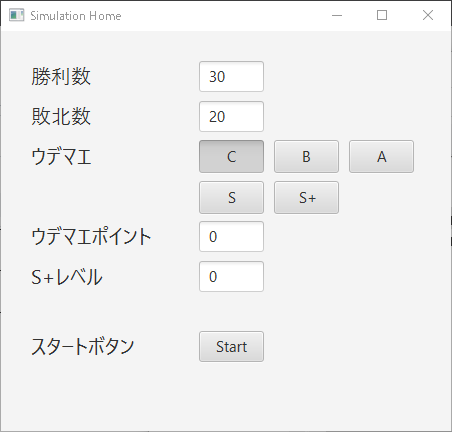The height and width of the screenshot is (432, 452).
Task: Choose the S+ rank toggle button
Action: click(x=306, y=197)
